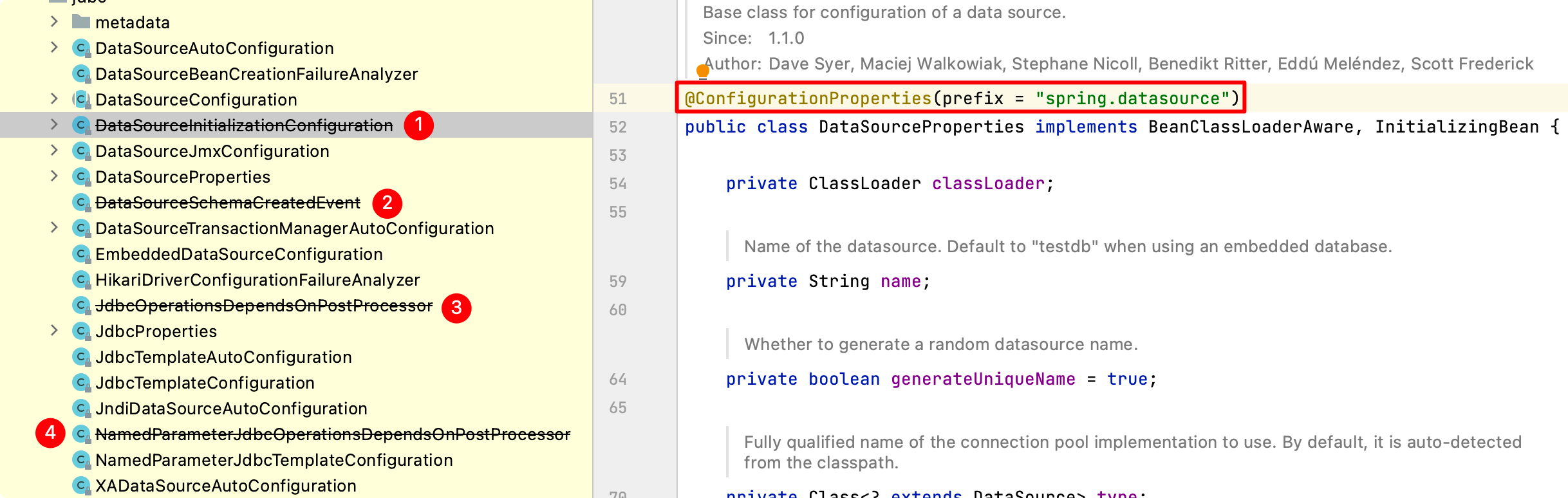Click the InitializingBean interface name

(1457, 127)
